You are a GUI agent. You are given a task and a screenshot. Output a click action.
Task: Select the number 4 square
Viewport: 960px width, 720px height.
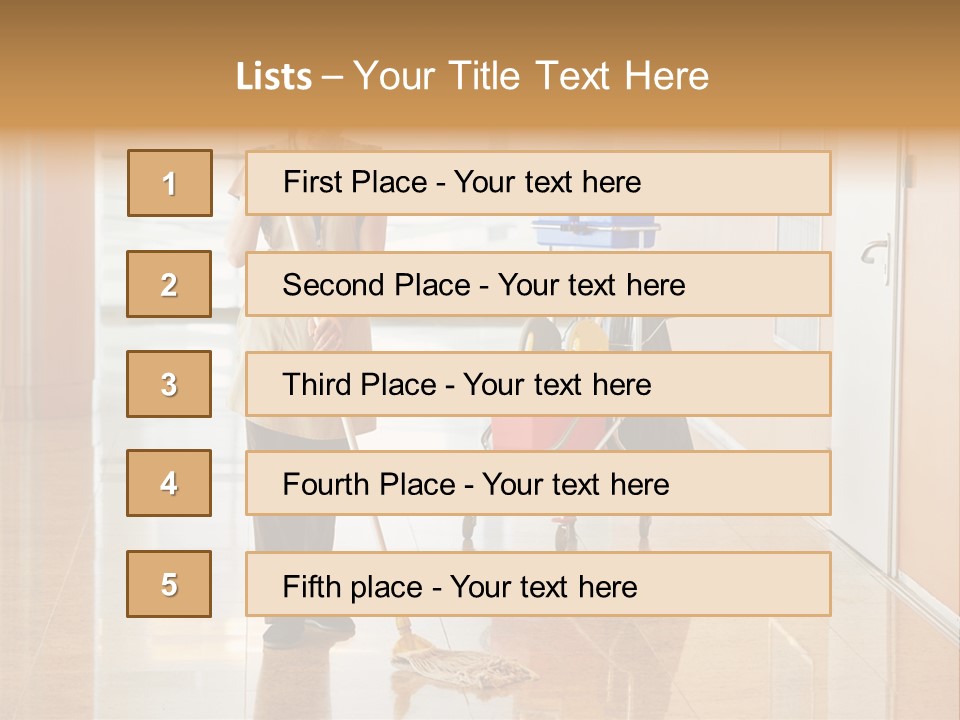(x=169, y=483)
